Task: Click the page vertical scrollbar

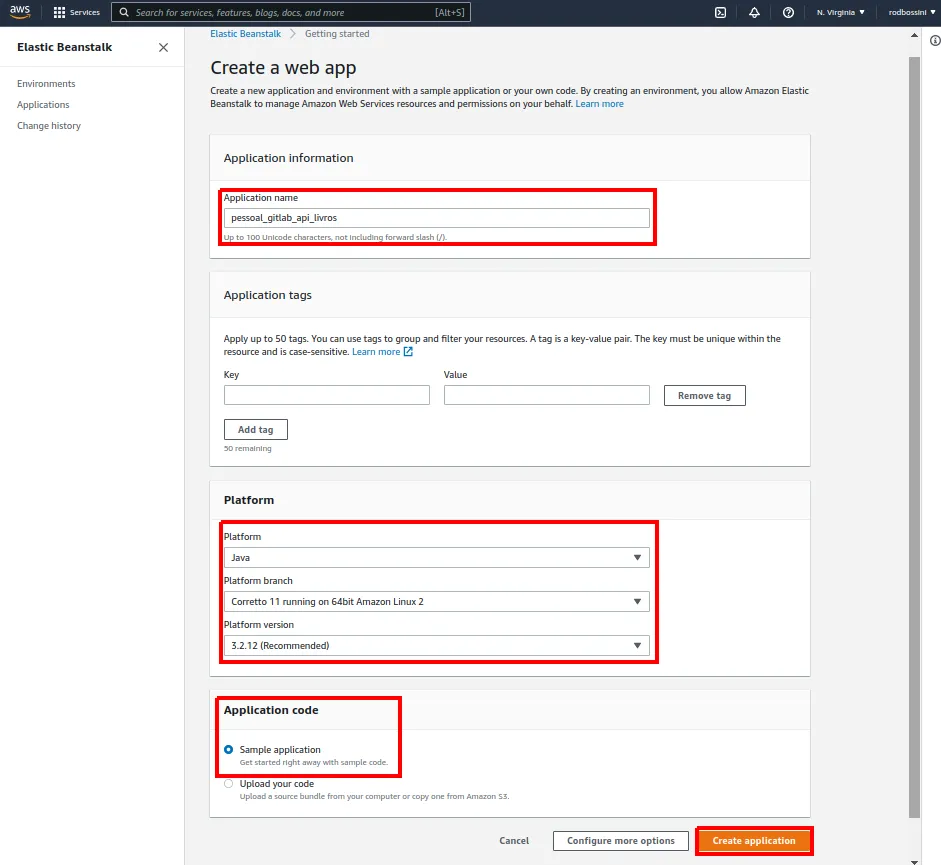Action: (914, 437)
